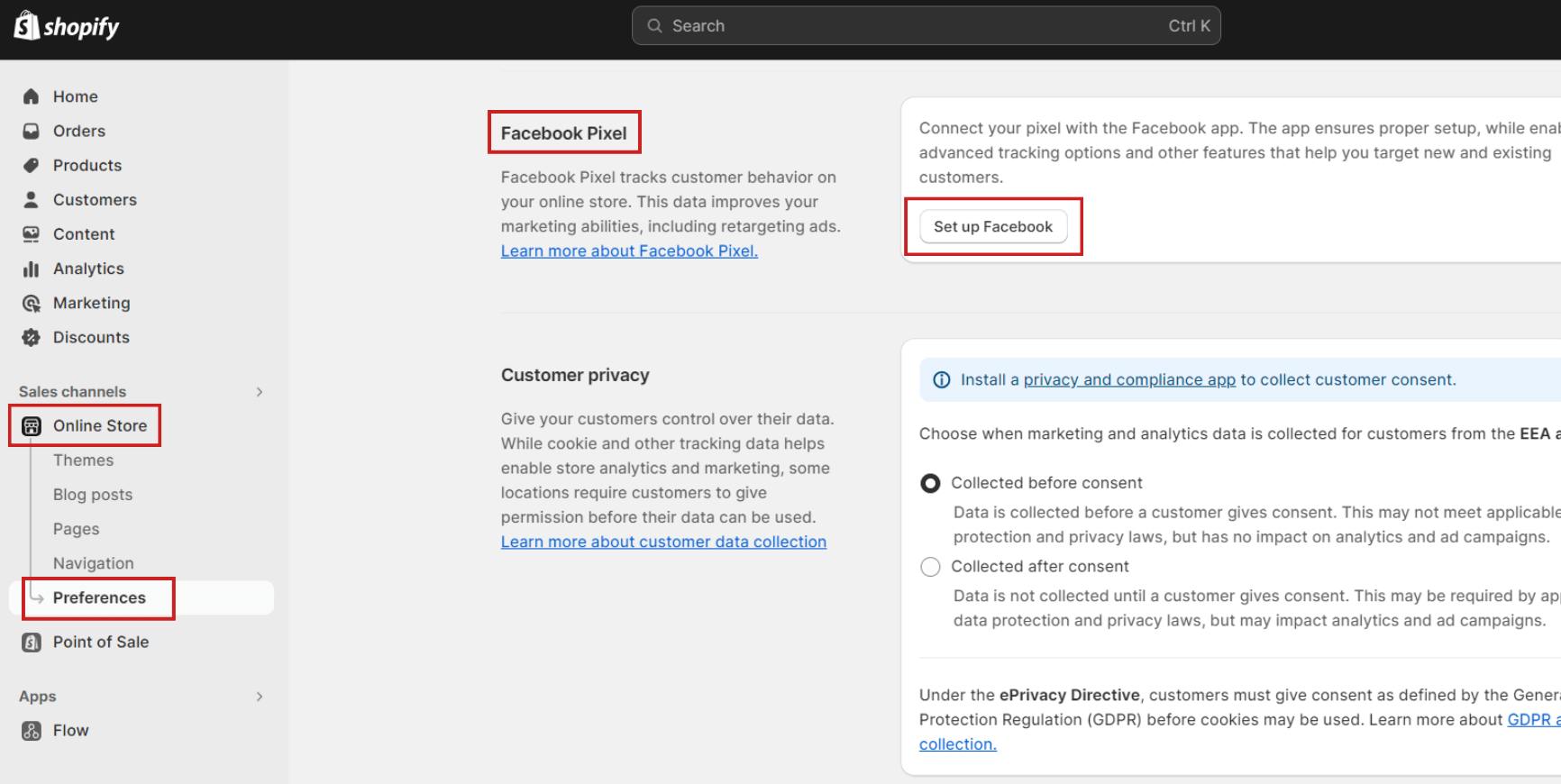
Task: Click the Analytics bar chart icon
Action: tap(32, 269)
